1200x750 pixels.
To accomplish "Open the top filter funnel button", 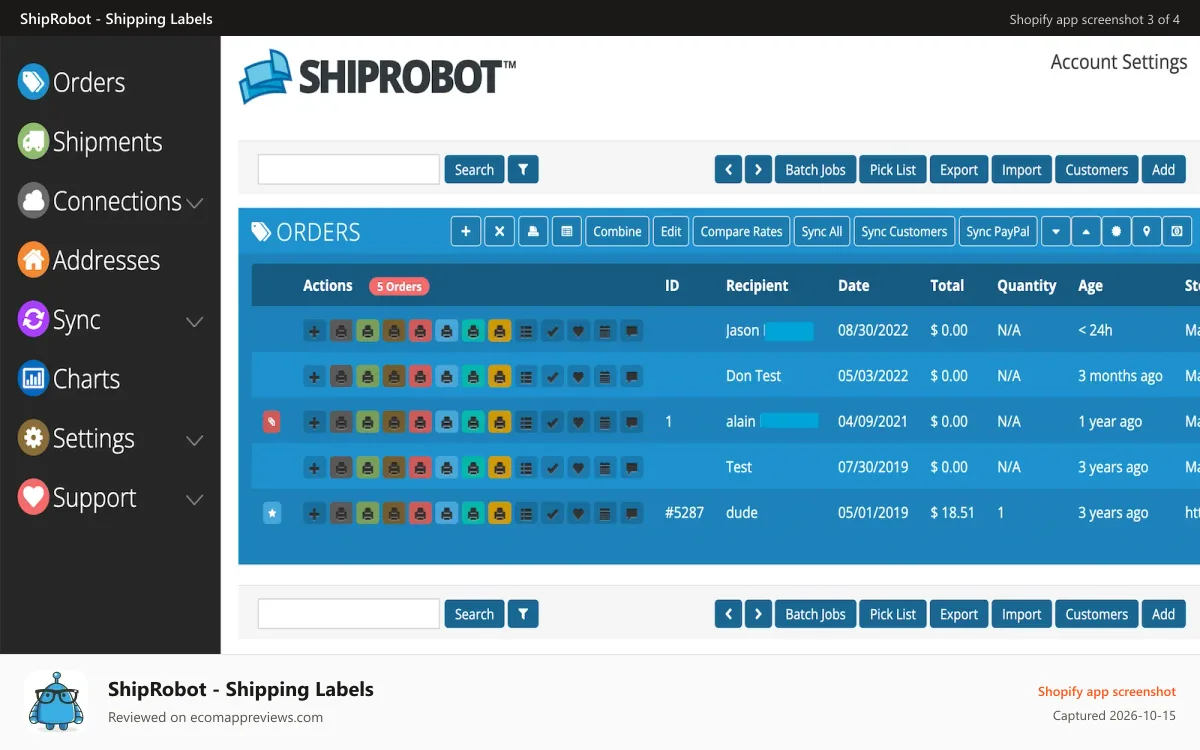I will 523,169.
